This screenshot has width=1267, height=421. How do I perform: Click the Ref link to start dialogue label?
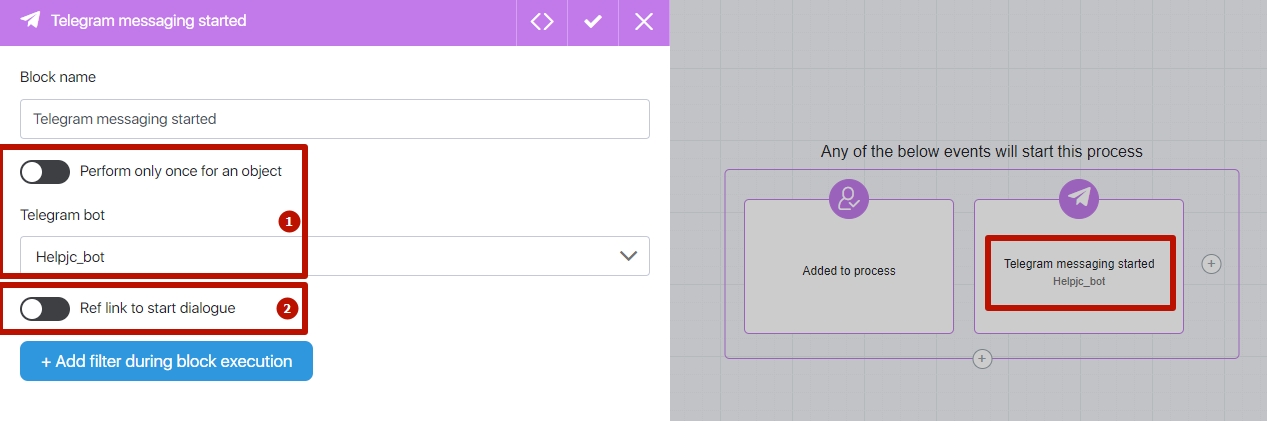coord(158,308)
